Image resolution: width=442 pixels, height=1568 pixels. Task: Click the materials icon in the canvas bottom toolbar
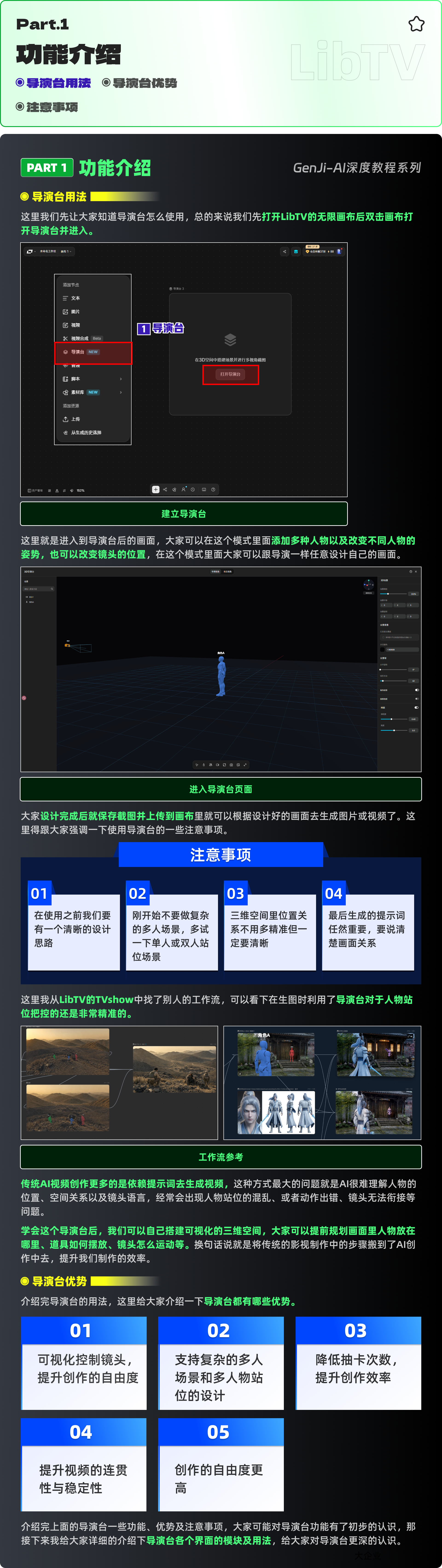pyautogui.click(x=174, y=489)
